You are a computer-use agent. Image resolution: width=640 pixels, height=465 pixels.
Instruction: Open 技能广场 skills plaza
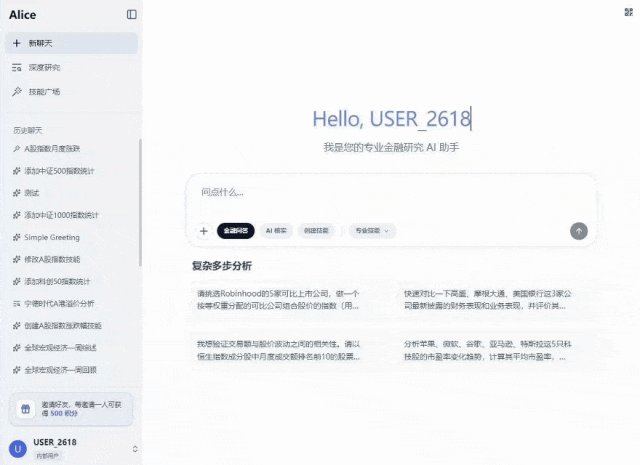point(71,91)
